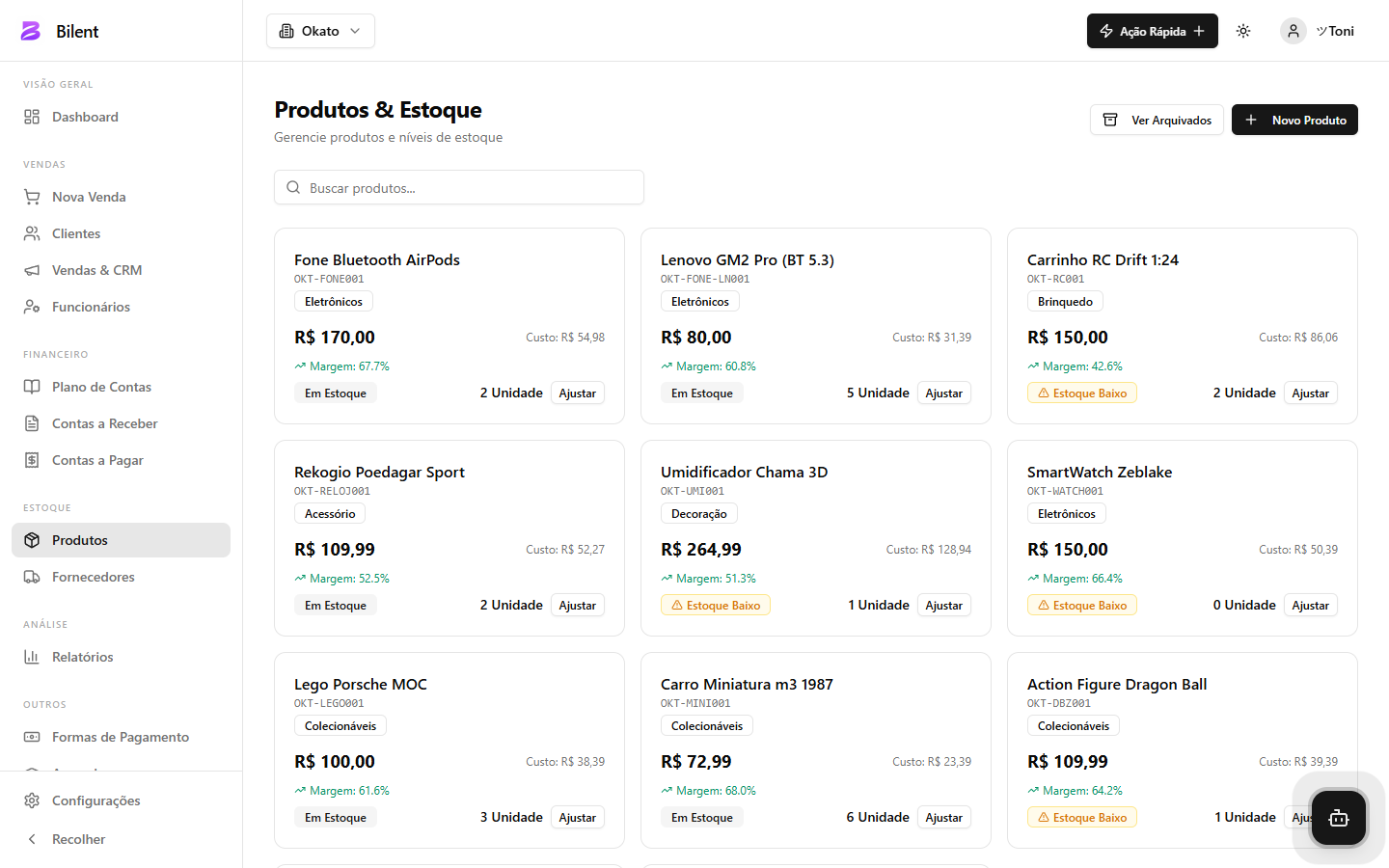This screenshot has width=1389, height=868.
Task: Expand the Okato company selector dropdown
Action: click(320, 31)
